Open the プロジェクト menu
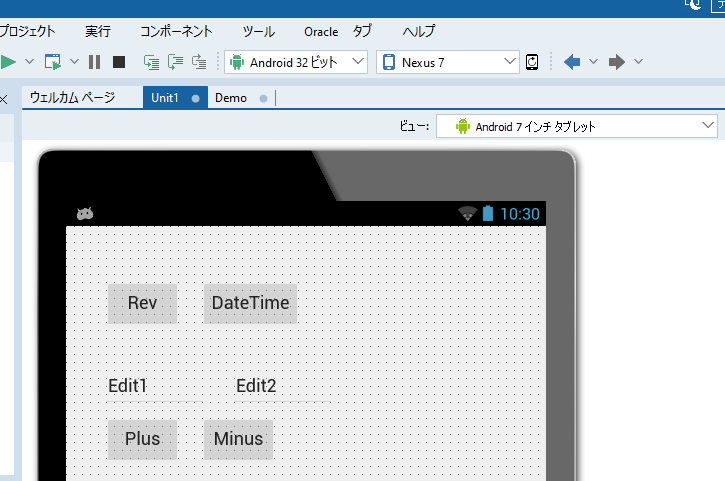725x481 pixels. [27, 31]
